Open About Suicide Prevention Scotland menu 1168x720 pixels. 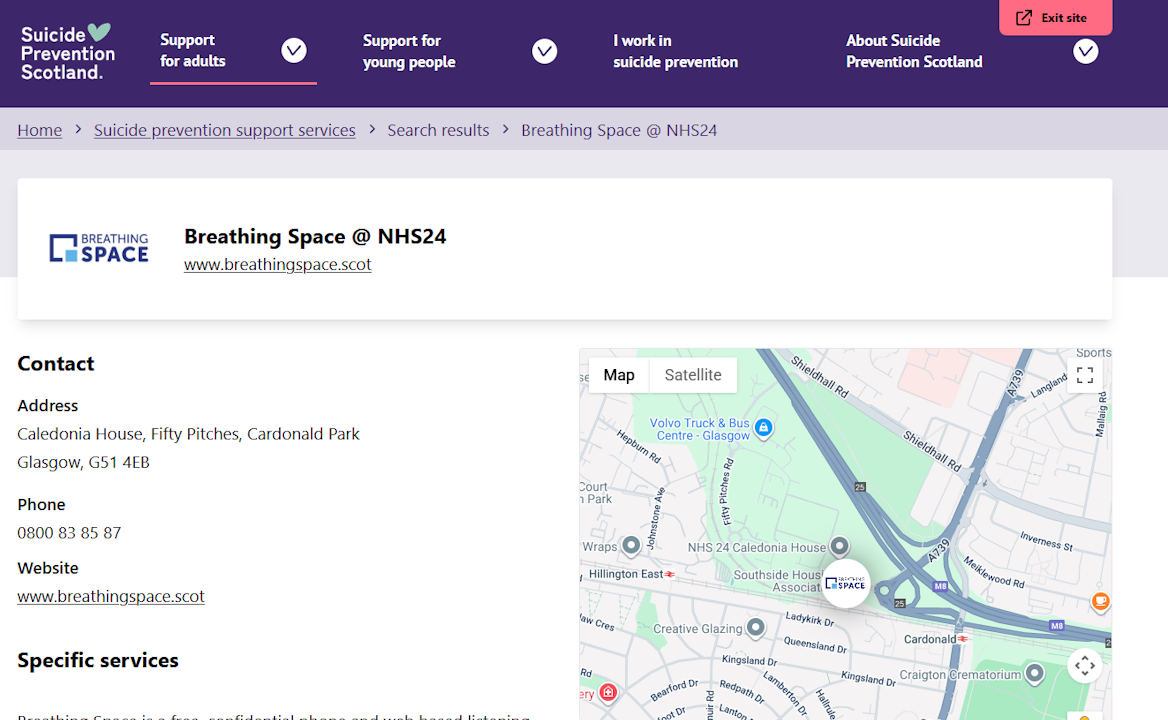click(x=914, y=51)
